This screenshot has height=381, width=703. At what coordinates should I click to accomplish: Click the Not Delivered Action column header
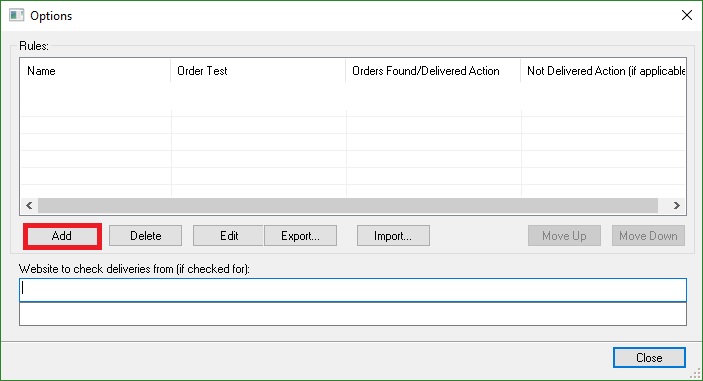pos(603,71)
